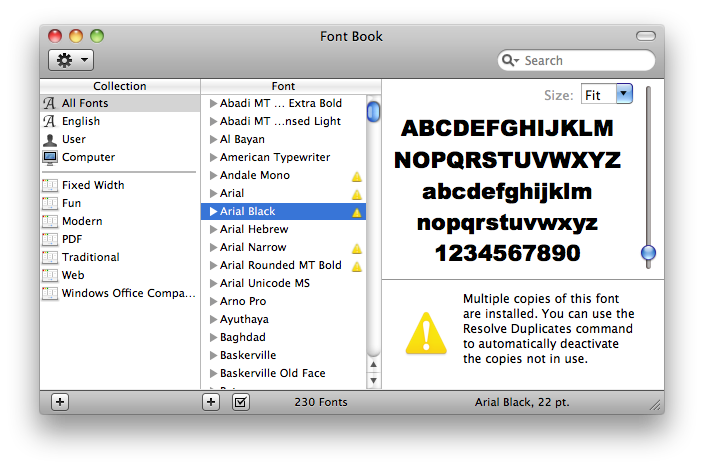Click the Collection column header
Viewport: 704px width, 469px height.
point(119,86)
